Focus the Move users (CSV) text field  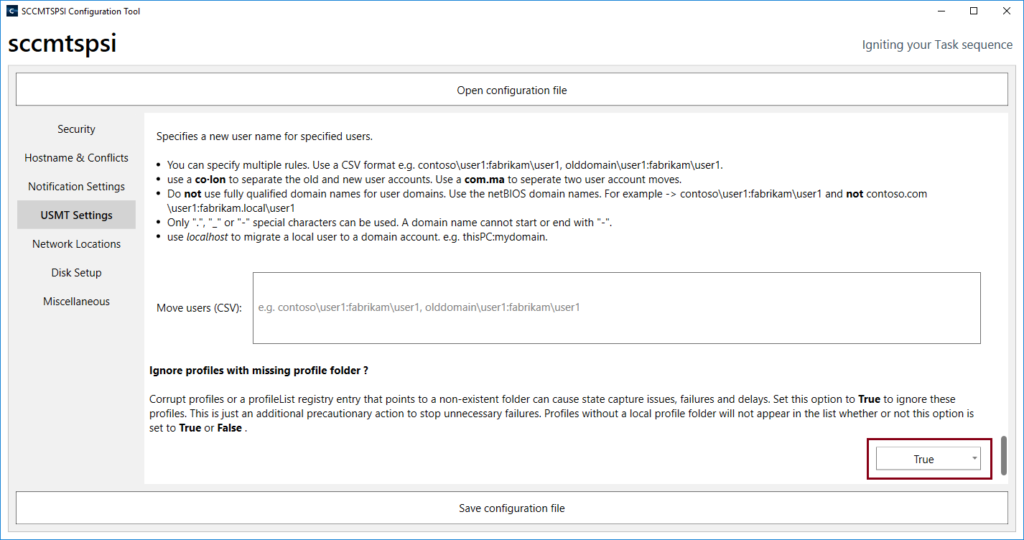pyautogui.click(x=615, y=308)
